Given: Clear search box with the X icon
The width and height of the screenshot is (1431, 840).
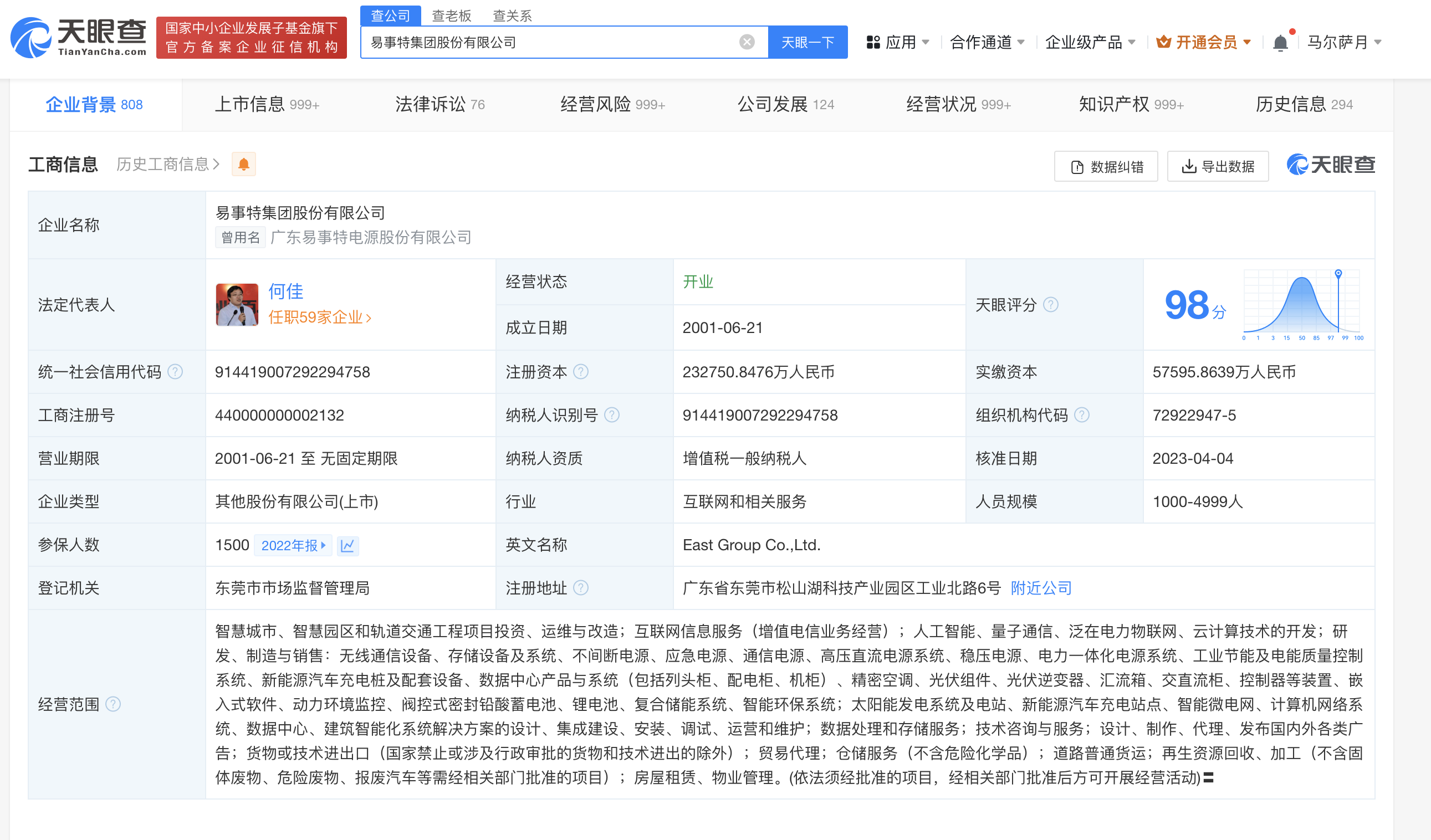Looking at the screenshot, I should coord(747,41).
